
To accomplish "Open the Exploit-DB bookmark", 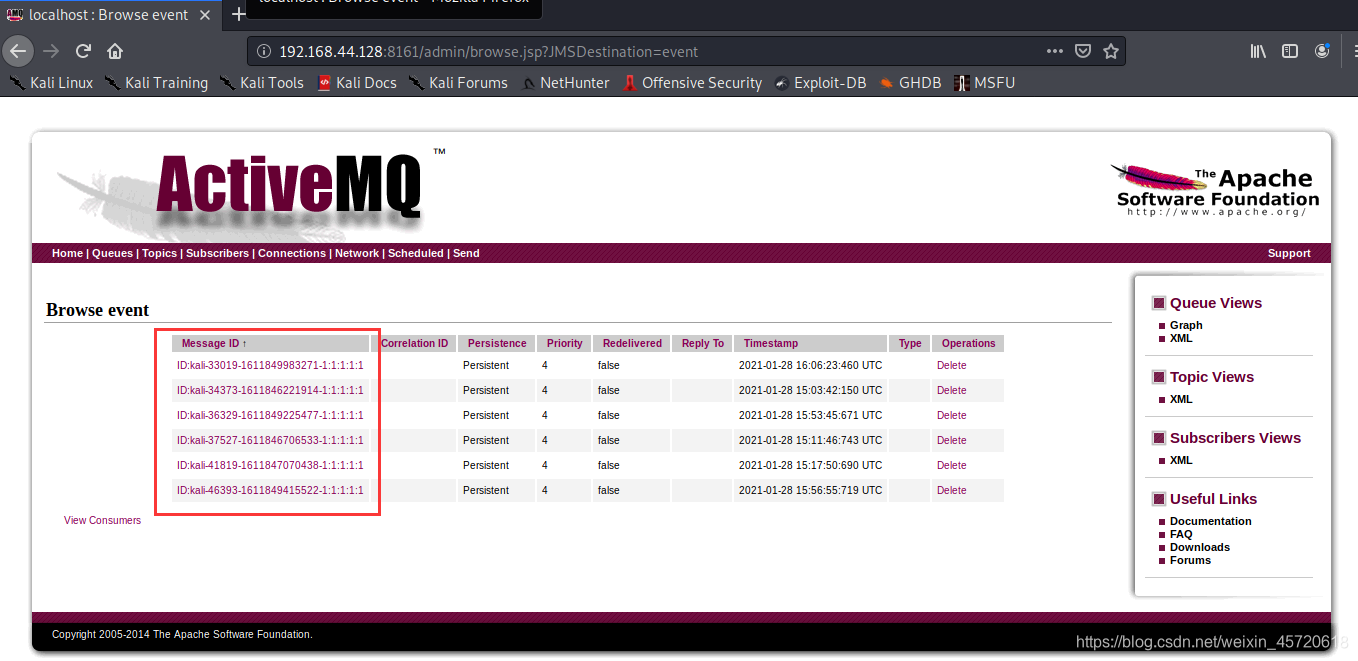I will tap(820, 83).
